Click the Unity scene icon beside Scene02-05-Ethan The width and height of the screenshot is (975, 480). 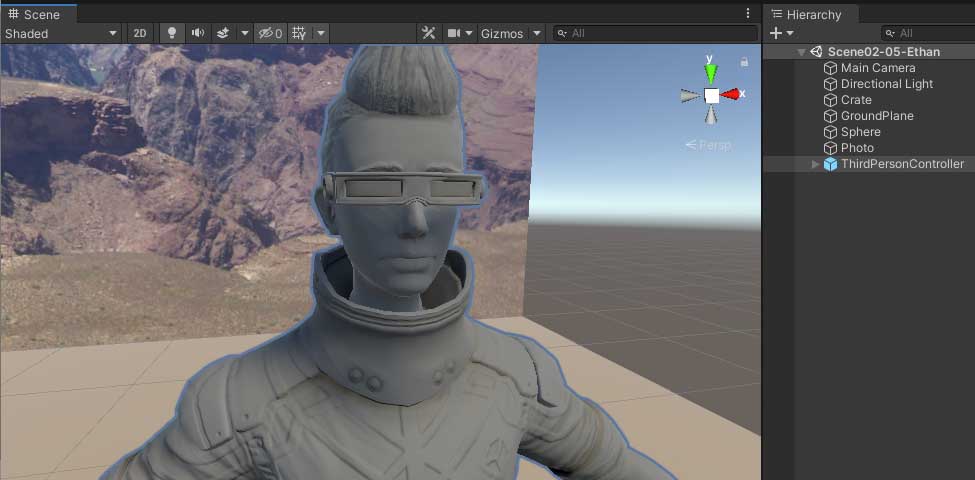816,52
